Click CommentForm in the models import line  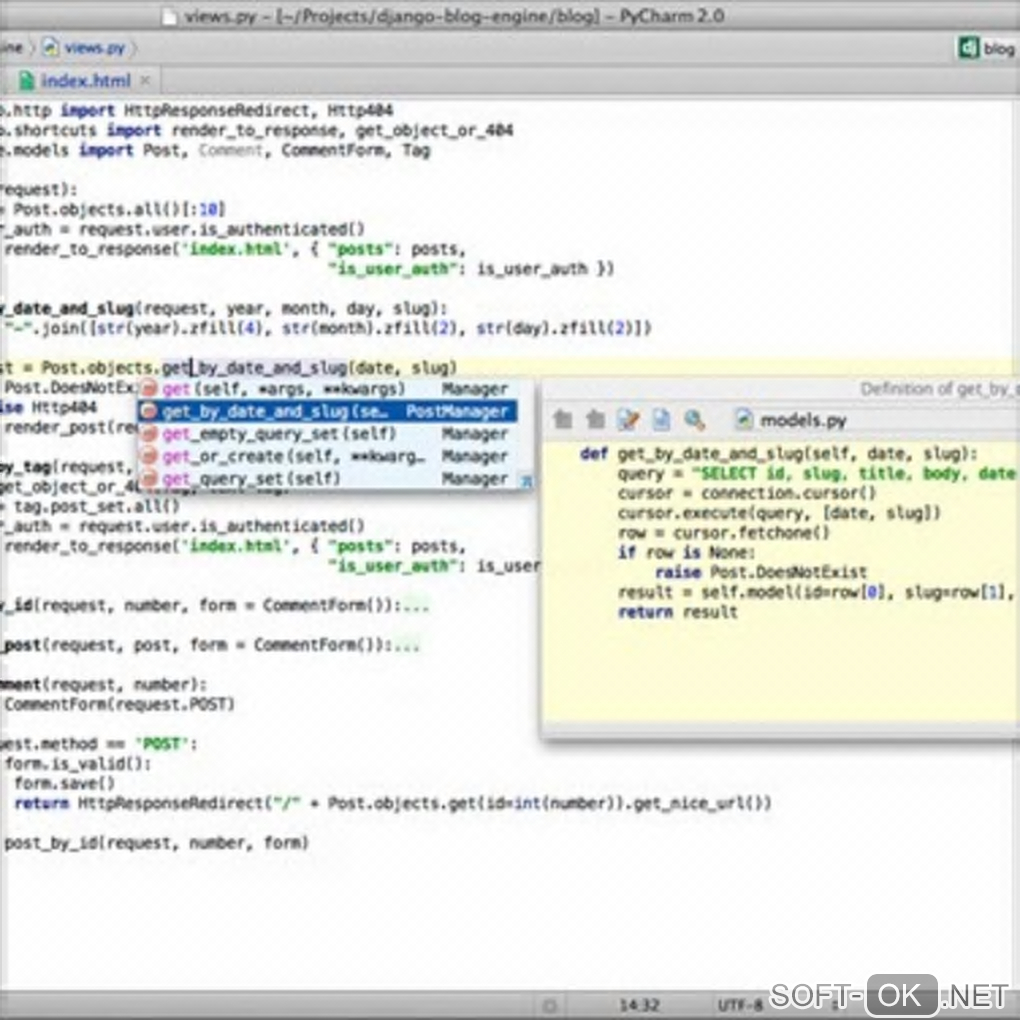[x=332, y=150]
